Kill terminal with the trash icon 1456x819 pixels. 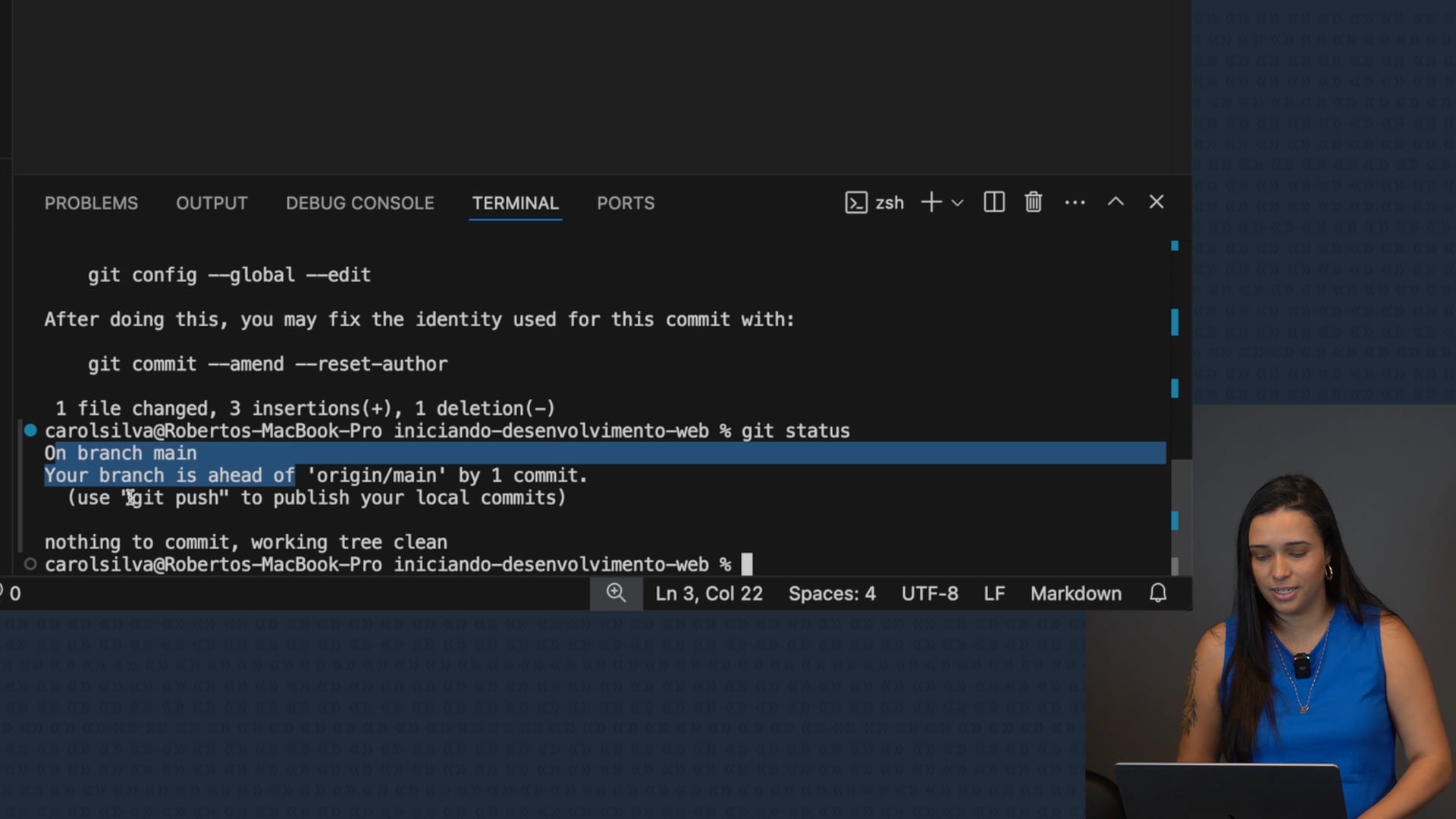1033,202
